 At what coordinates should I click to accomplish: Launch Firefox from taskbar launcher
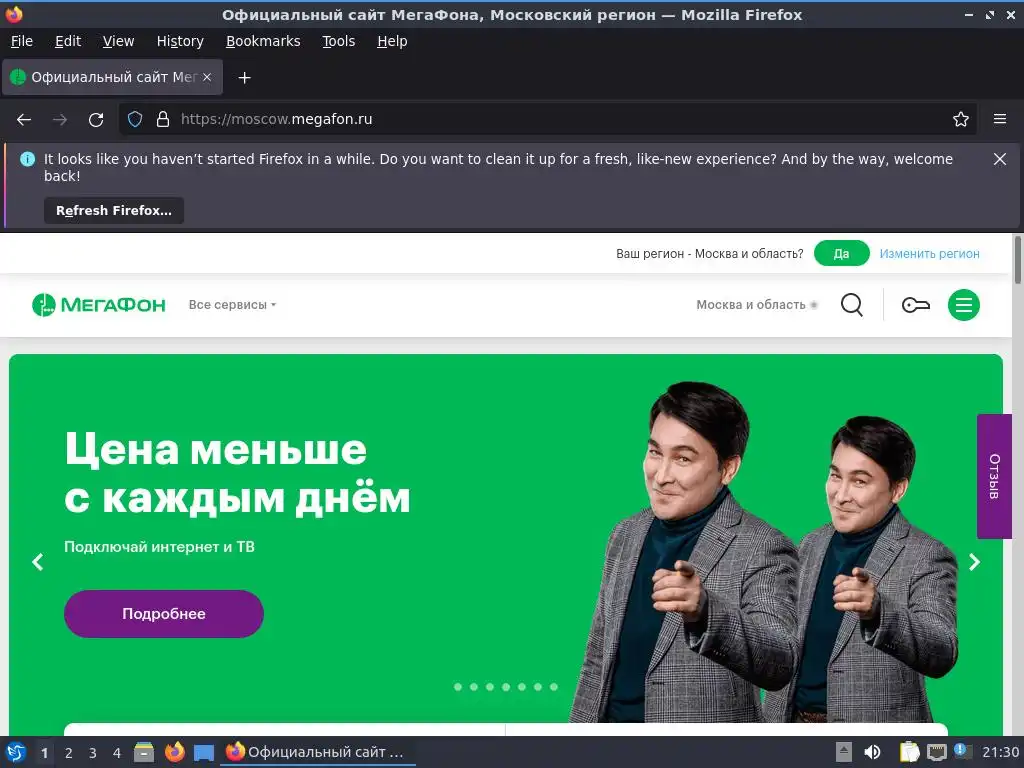coord(174,752)
